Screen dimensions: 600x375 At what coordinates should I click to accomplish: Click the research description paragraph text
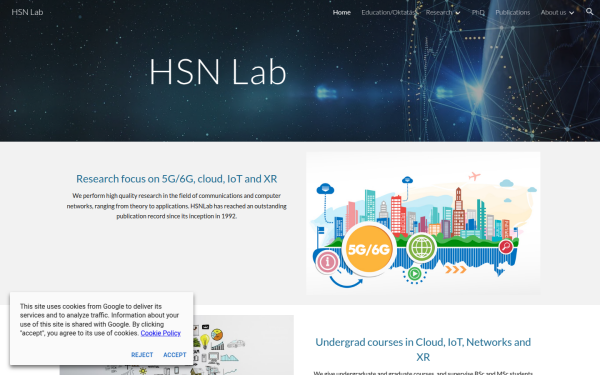176,206
